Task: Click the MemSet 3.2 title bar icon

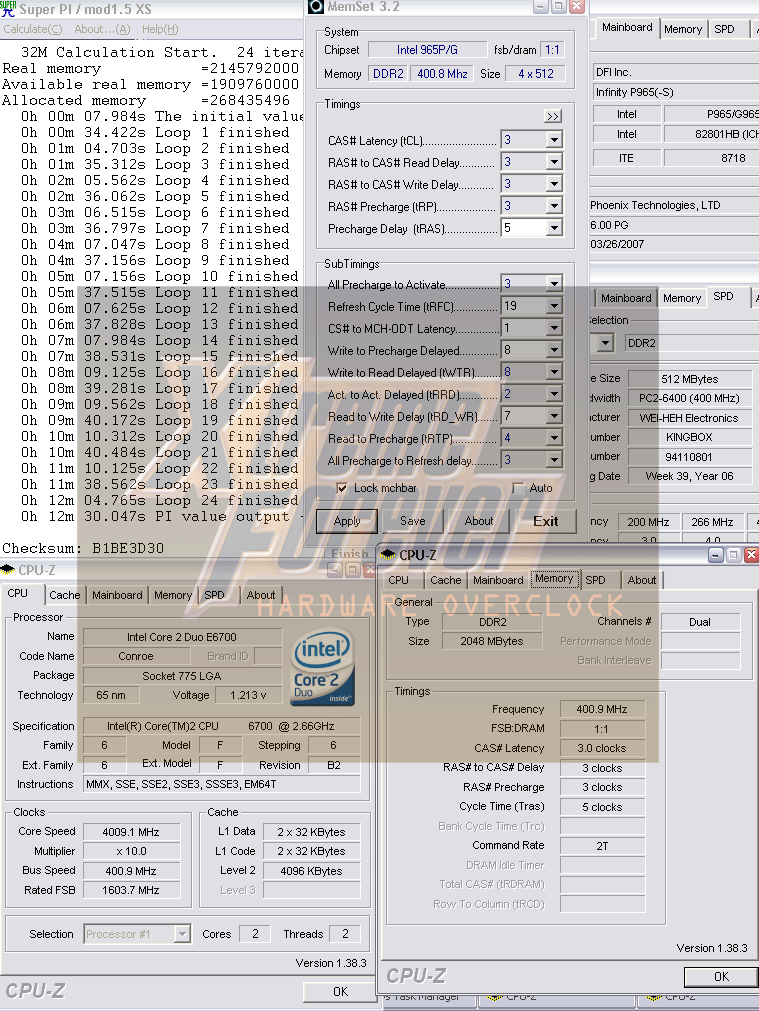Action: pyautogui.click(x=316, y=7)
